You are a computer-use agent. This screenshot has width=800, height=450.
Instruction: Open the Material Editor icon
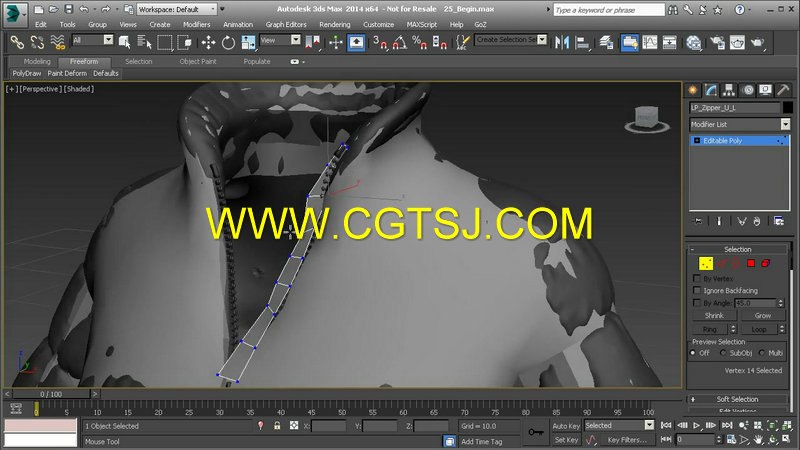coord(693,42)
